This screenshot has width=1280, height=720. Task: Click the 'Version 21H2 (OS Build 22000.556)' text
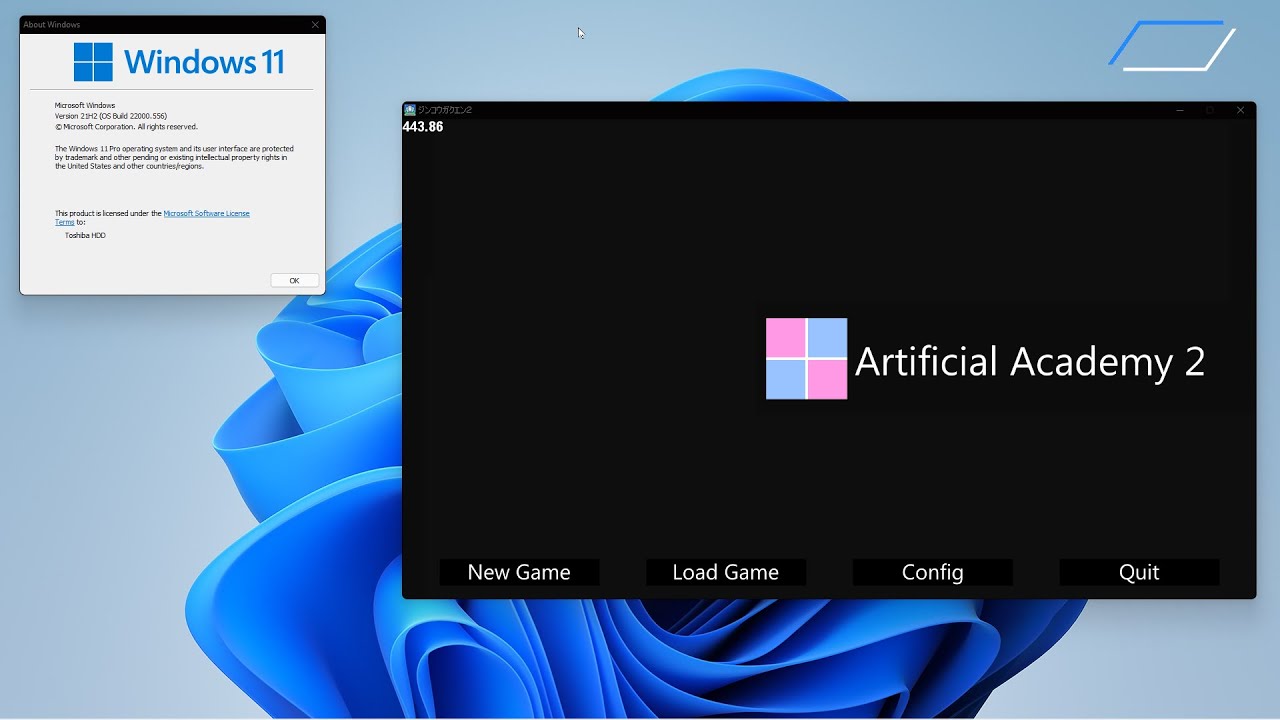[x=110, y=116]
